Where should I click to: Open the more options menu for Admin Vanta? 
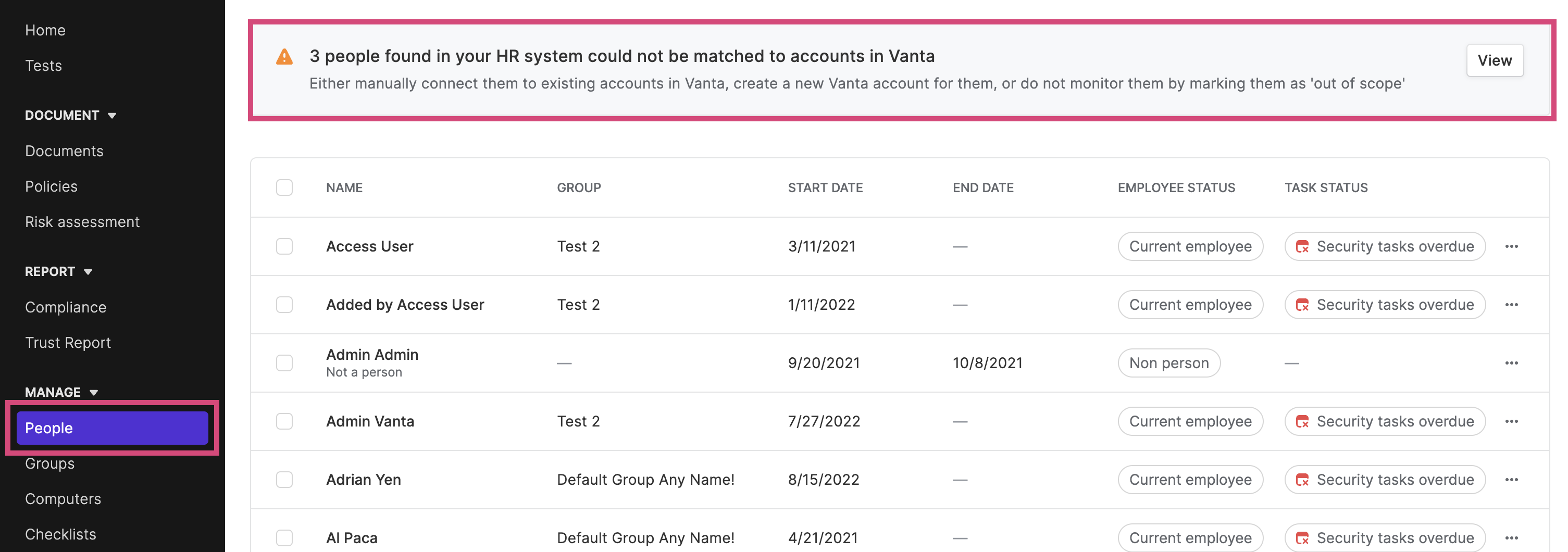tap(1511, 422)
